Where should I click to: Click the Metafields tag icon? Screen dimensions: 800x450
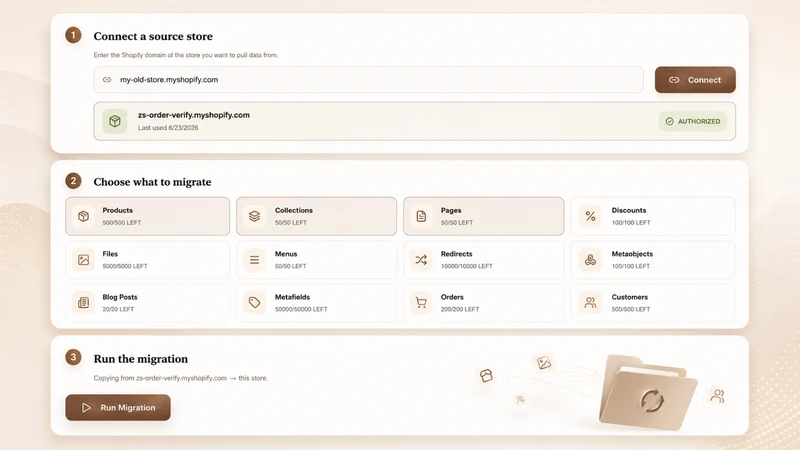[x=254, y=303]
